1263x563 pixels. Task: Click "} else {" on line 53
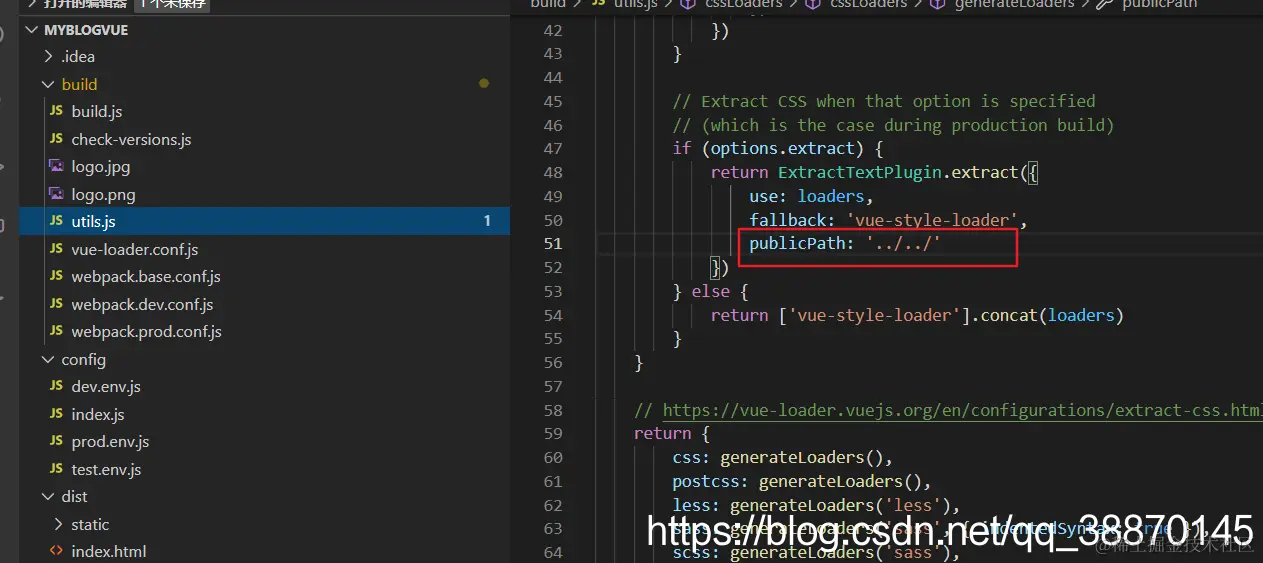tap(711, 292)
